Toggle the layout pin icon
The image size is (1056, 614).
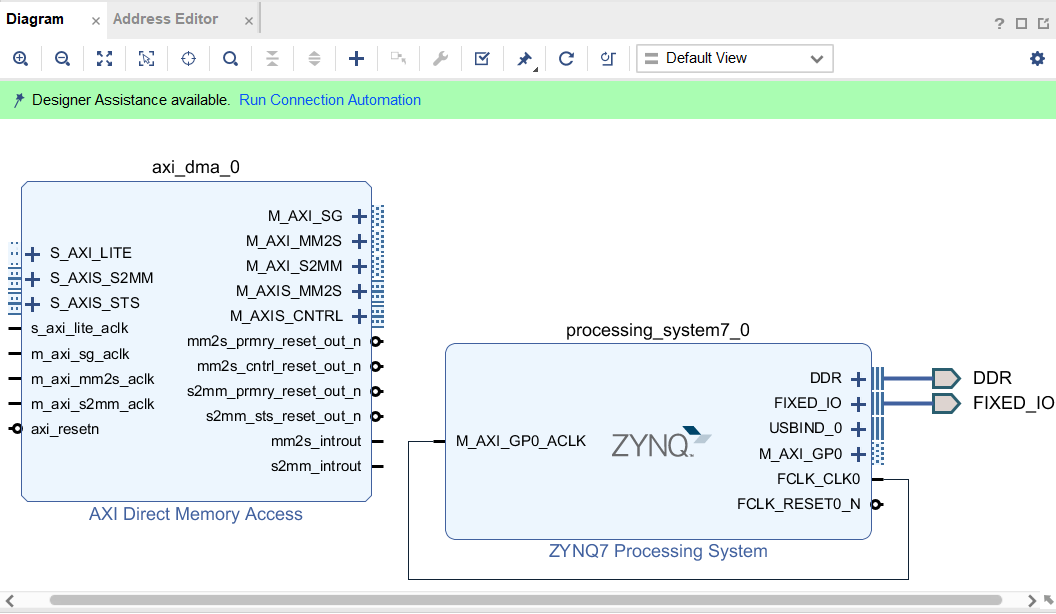pos(524,58)
